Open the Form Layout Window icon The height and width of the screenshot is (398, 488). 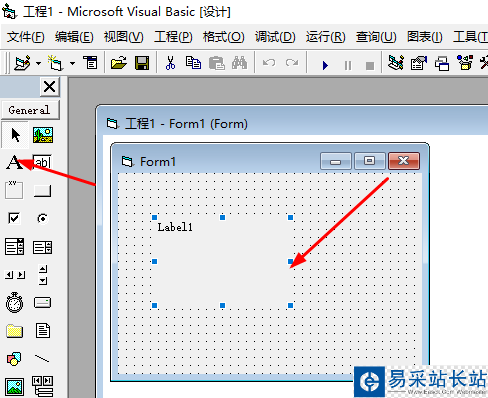pyautogui.click(x=442, y=63)
